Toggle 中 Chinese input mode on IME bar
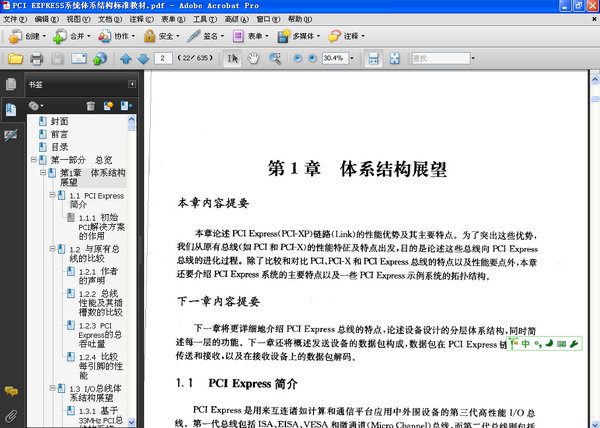The width and height of the screenshot is (600, 428). point(526,344)
